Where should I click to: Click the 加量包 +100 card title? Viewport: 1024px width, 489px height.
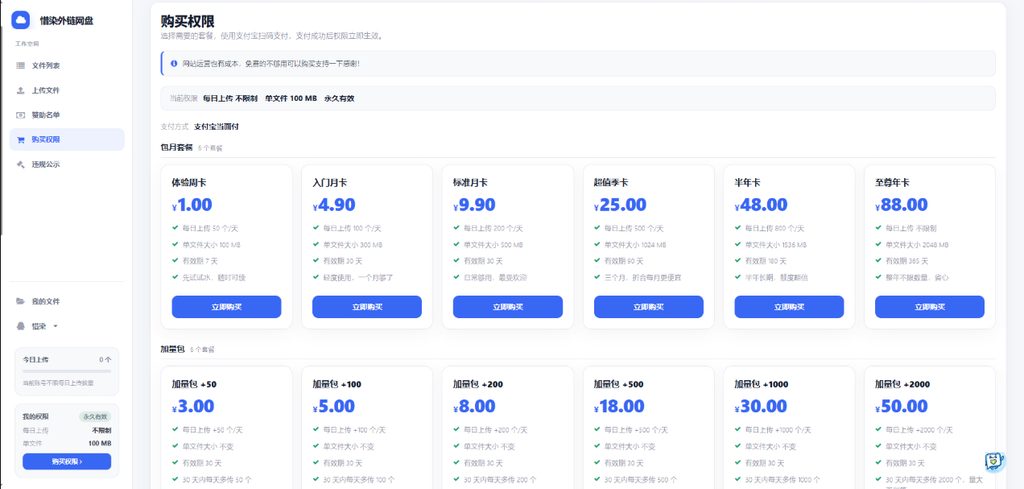click(337, 385)
